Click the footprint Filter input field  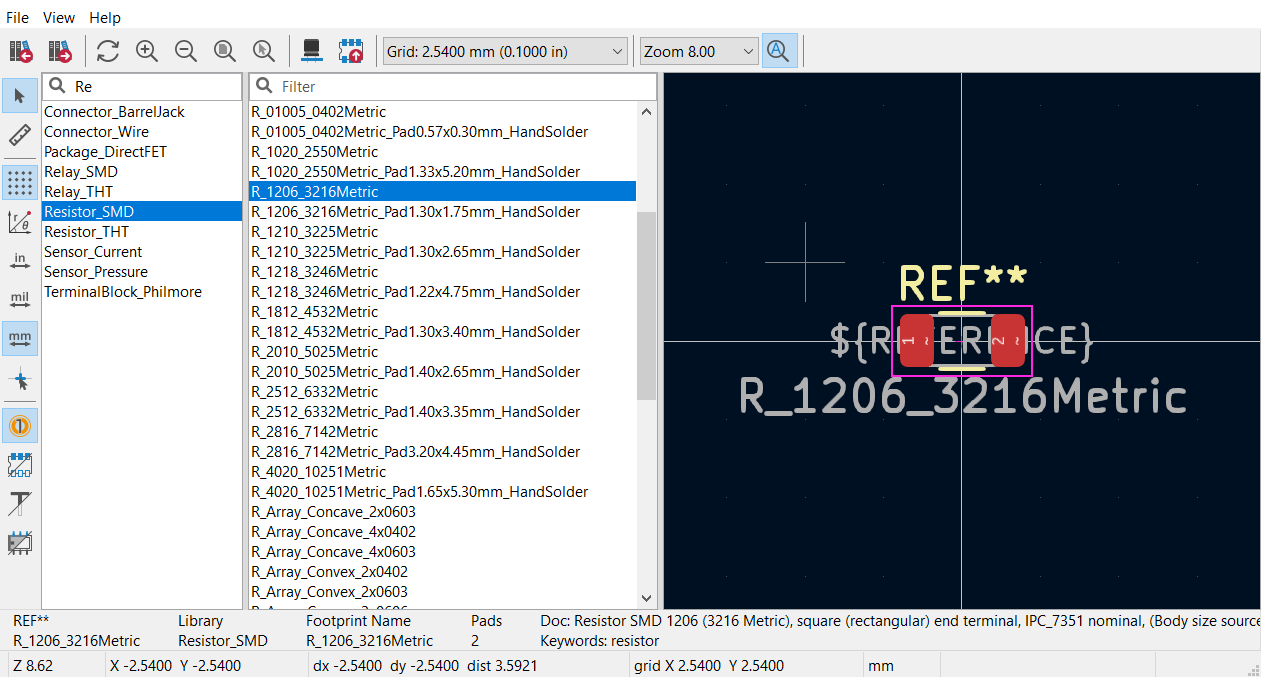click(x=460, y=87)
